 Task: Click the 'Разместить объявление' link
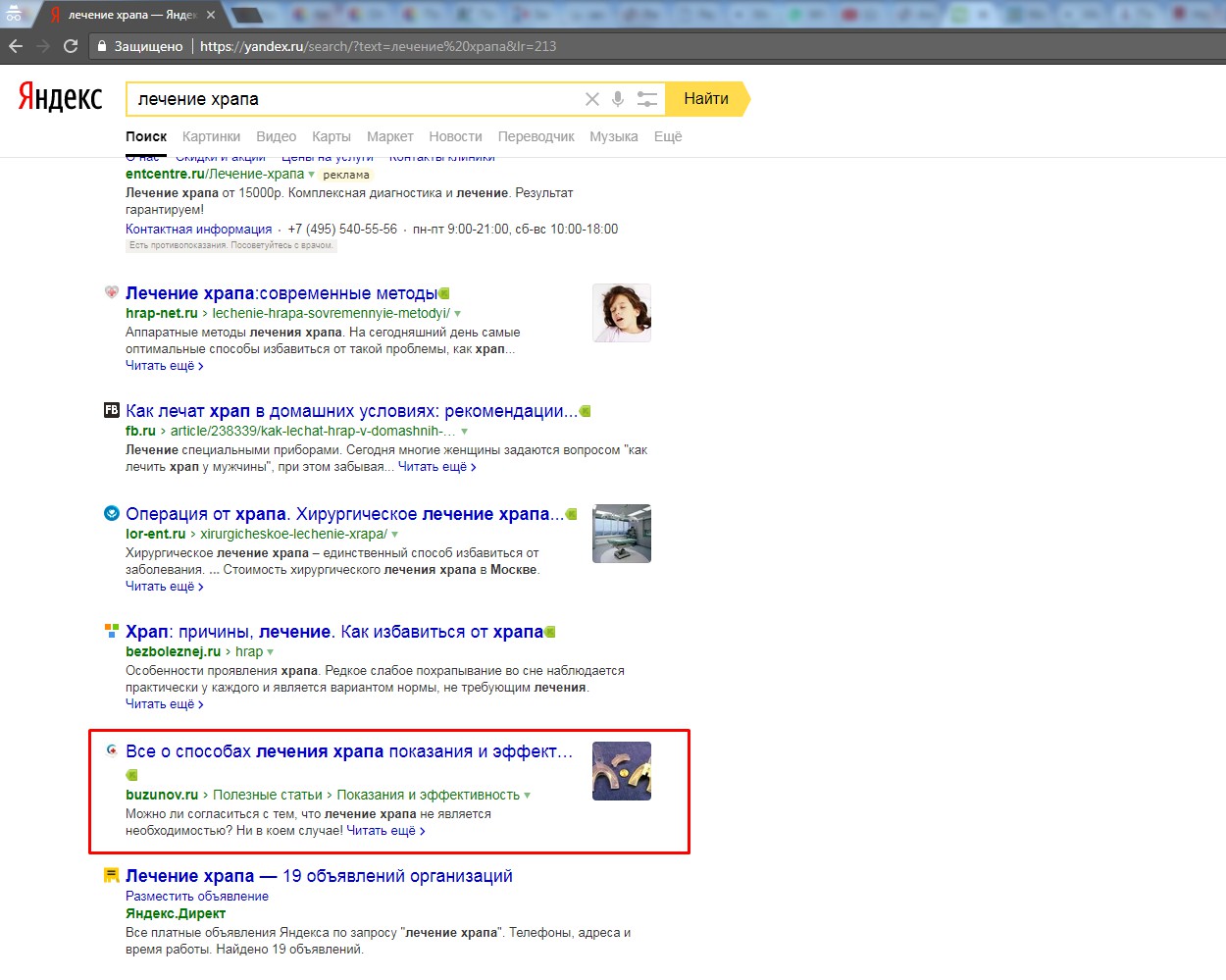(197, 896)
